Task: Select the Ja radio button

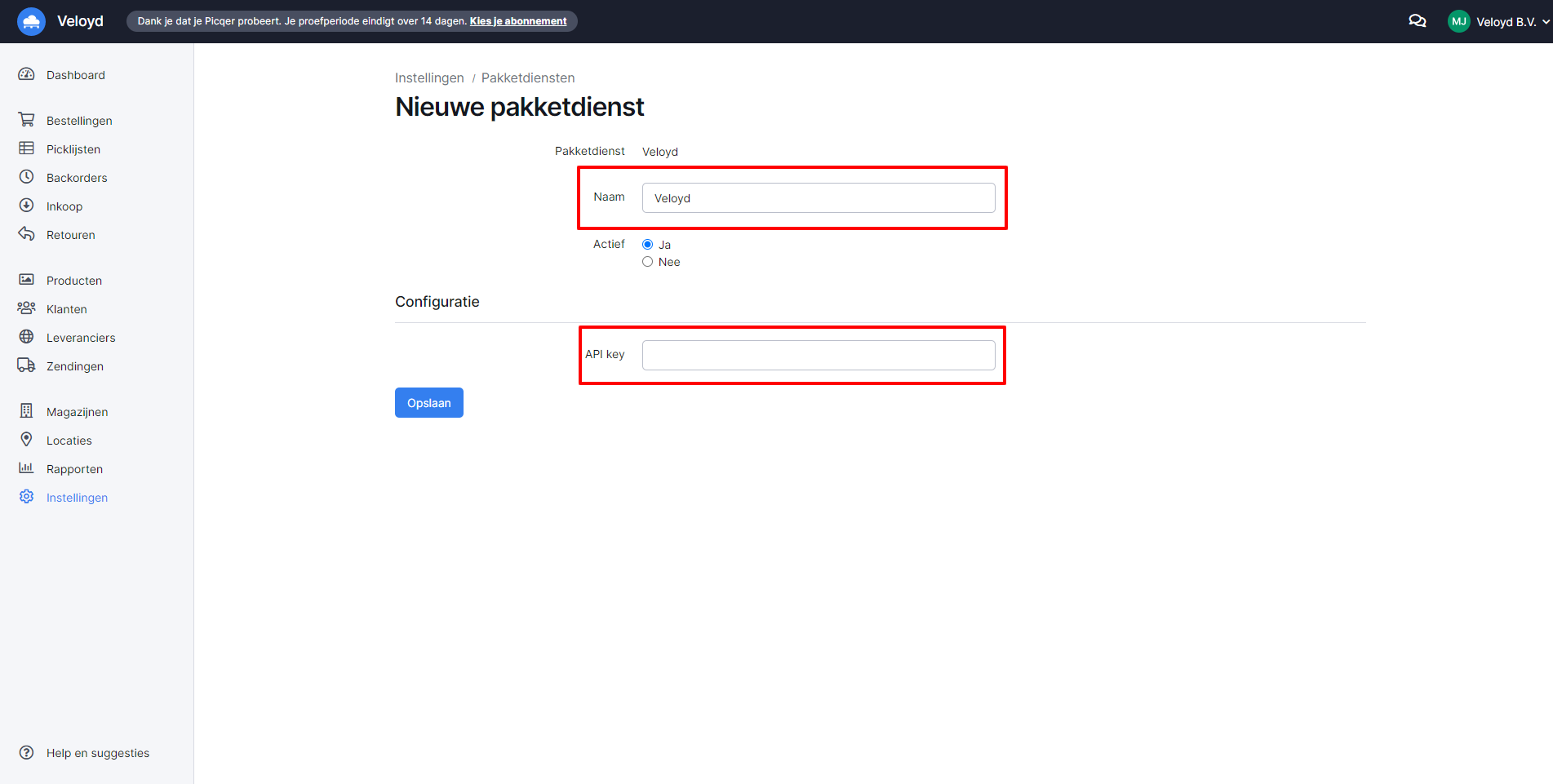Action: pos(648,245)
